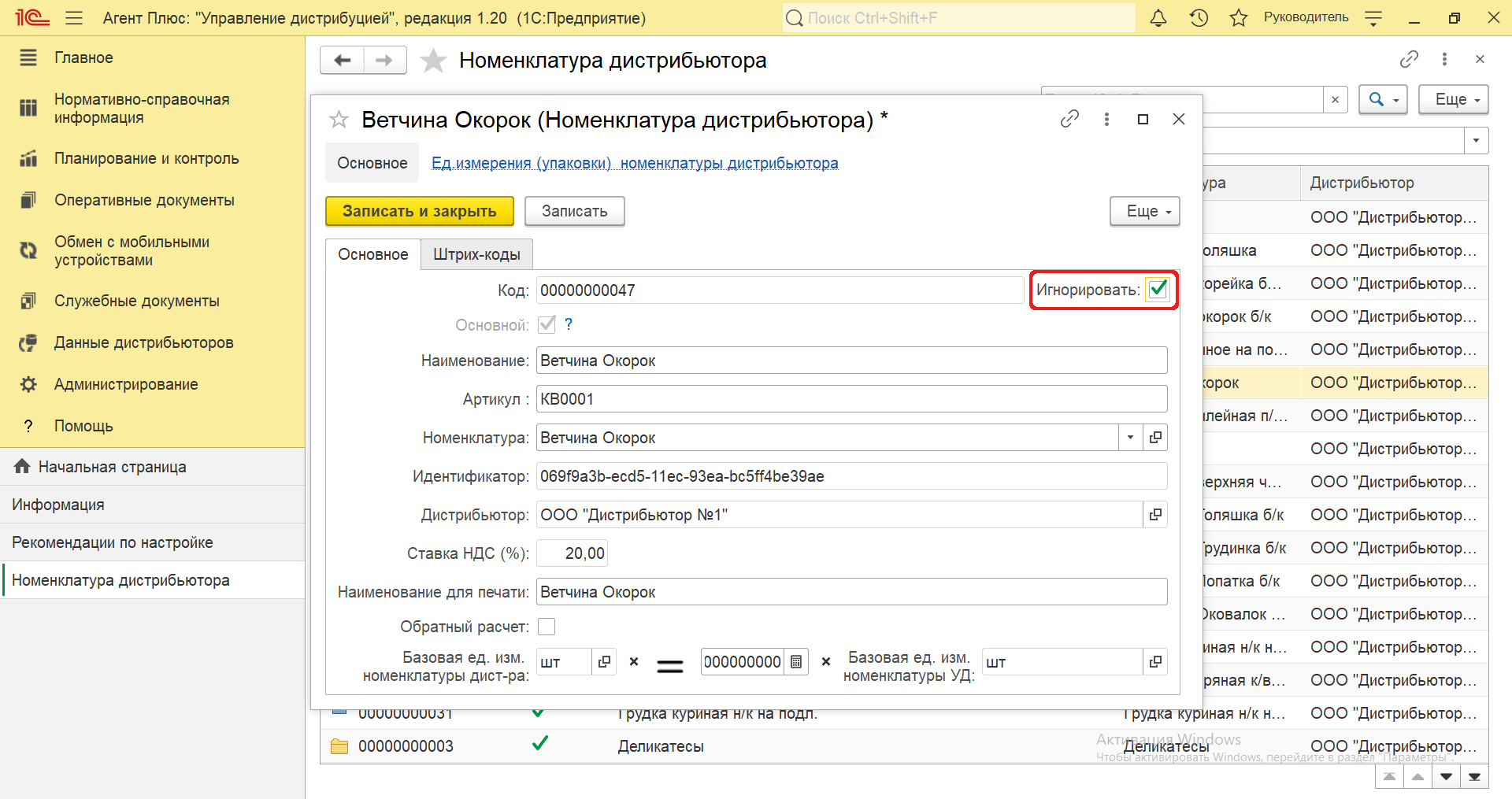1512x799 pixels.
Task: Open Администрирование gear icon in sidebar
Action: [x=28, y=384]
